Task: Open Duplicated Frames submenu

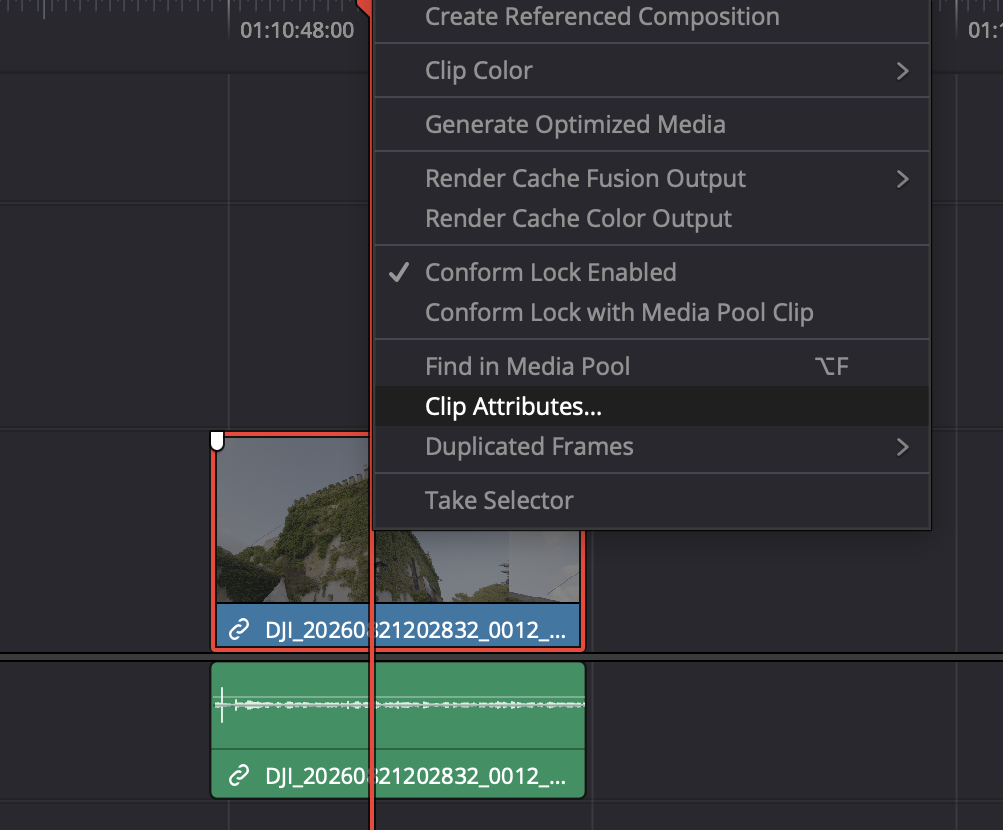Action: click(651, 446)
